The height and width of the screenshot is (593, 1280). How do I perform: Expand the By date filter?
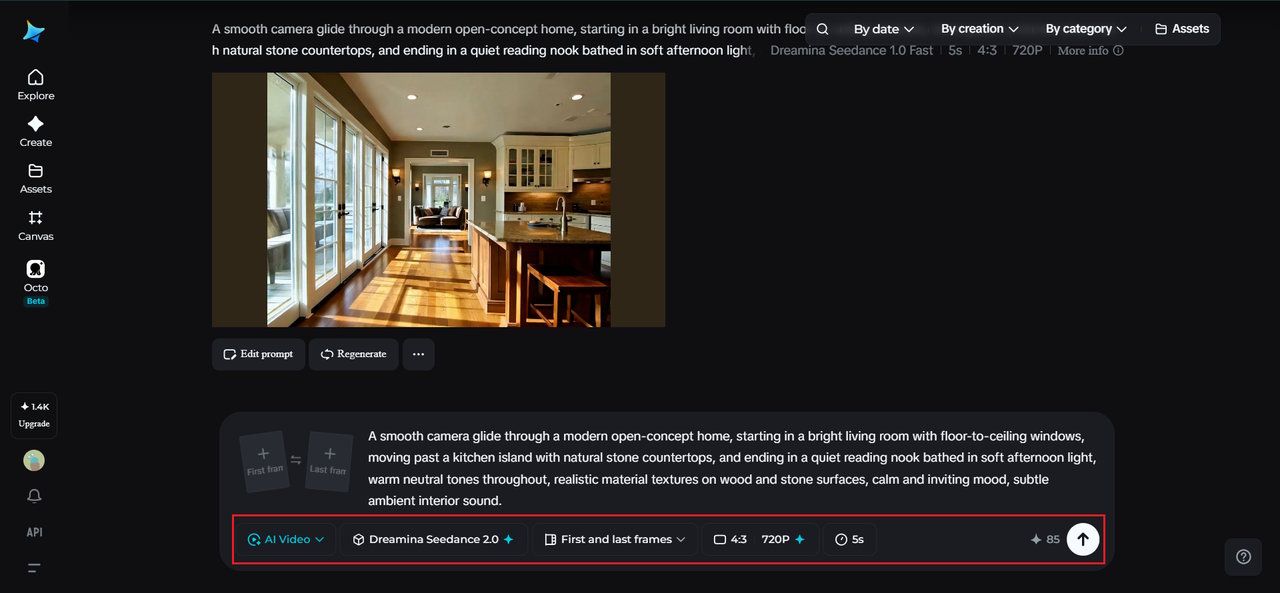click(x=883, y=29)
